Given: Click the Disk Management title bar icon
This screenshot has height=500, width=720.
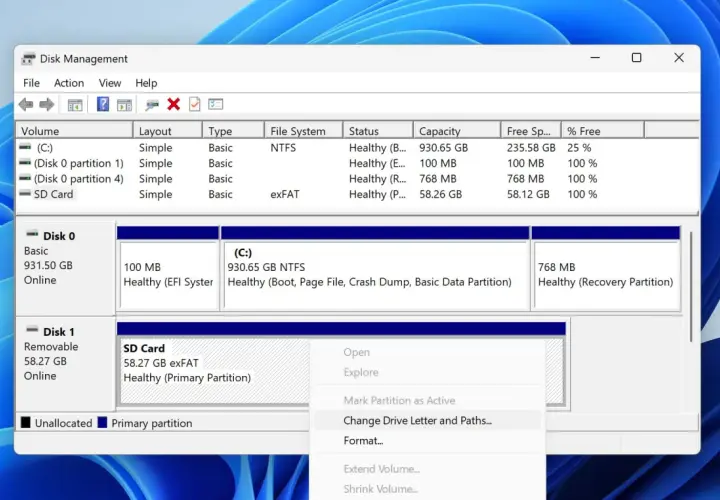Looking at the screenshot, I should click(x=28, y=59).
